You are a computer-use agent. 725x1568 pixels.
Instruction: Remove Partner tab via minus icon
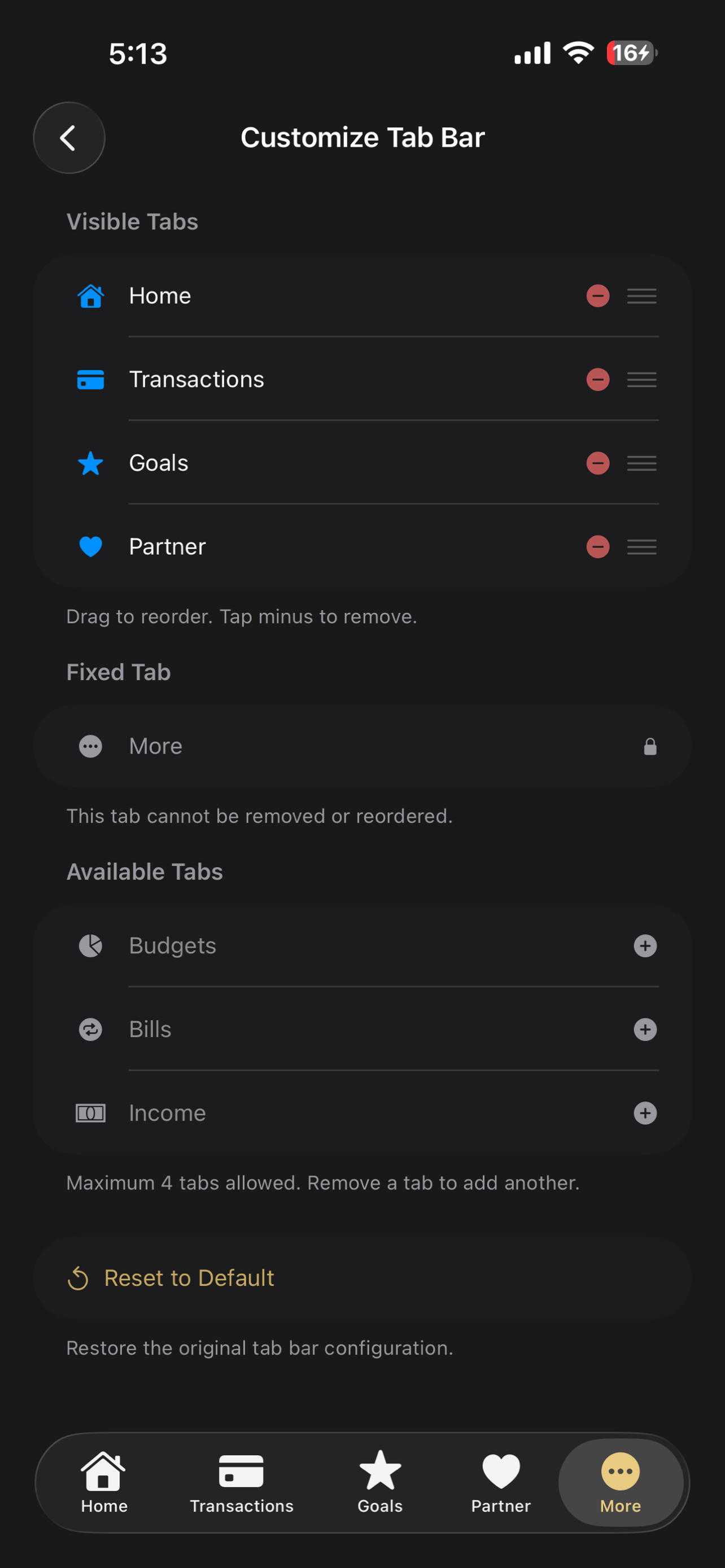tap(598, 546)
